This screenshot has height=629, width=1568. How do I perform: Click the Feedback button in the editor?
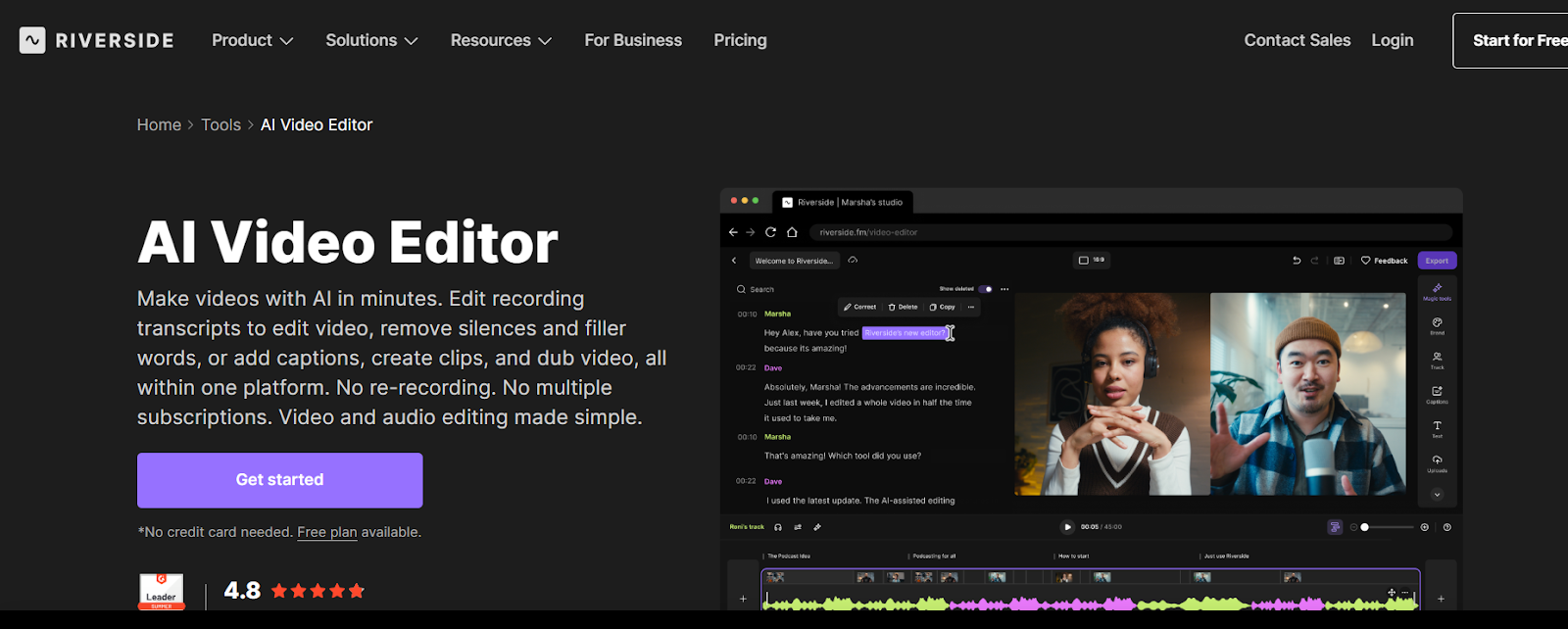[x=1385, y=261]
